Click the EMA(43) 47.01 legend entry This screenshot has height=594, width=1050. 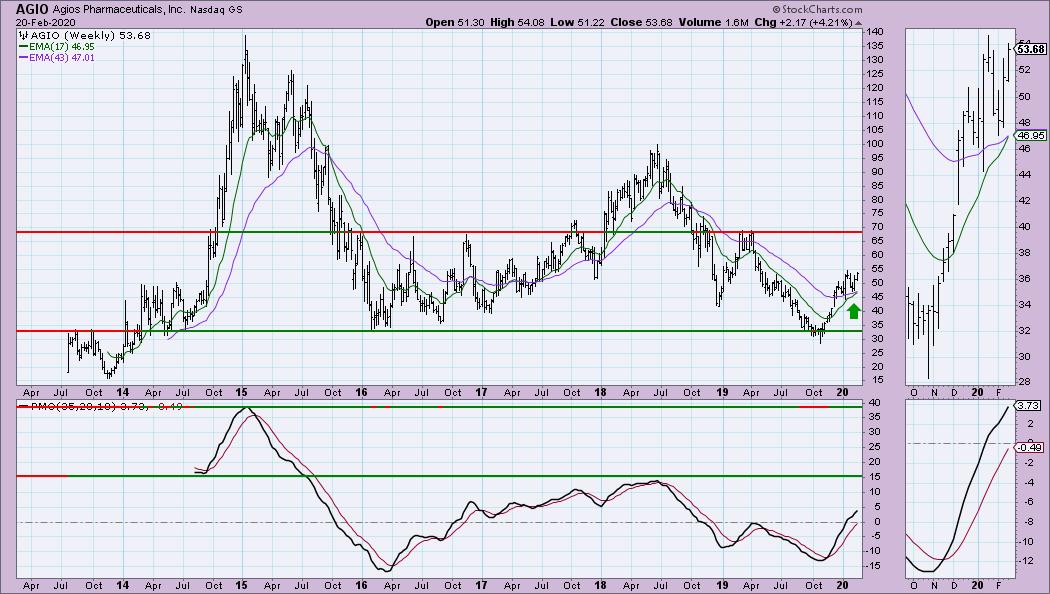tap(57, 58)
